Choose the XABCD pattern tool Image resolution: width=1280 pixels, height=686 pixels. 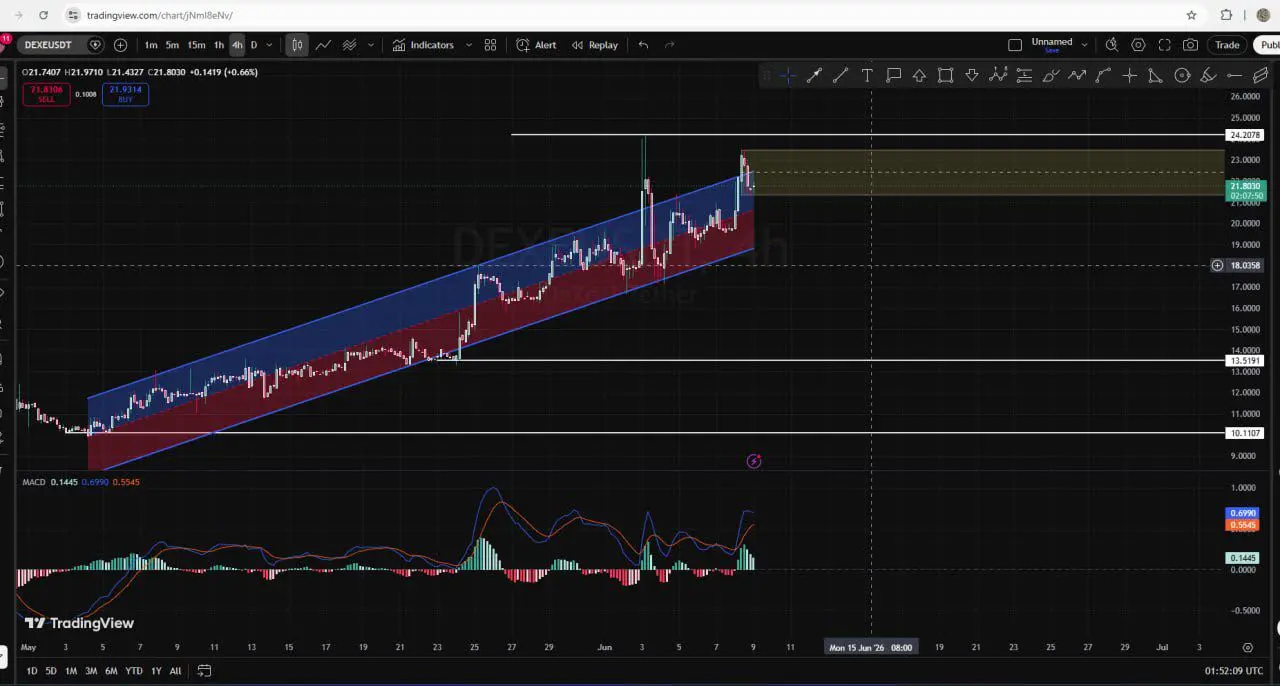[998, 75]
